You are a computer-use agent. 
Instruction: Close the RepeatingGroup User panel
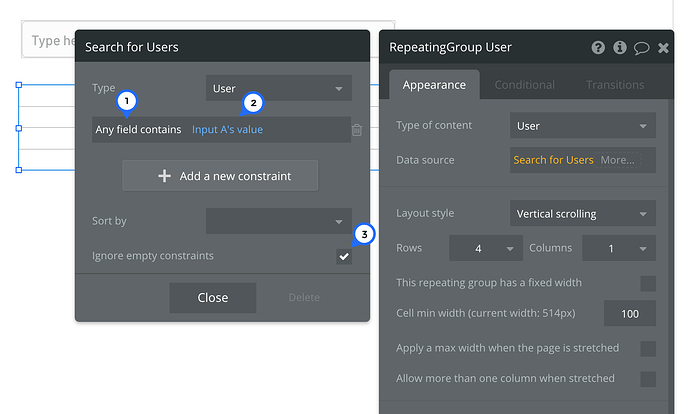pos(664,47)
